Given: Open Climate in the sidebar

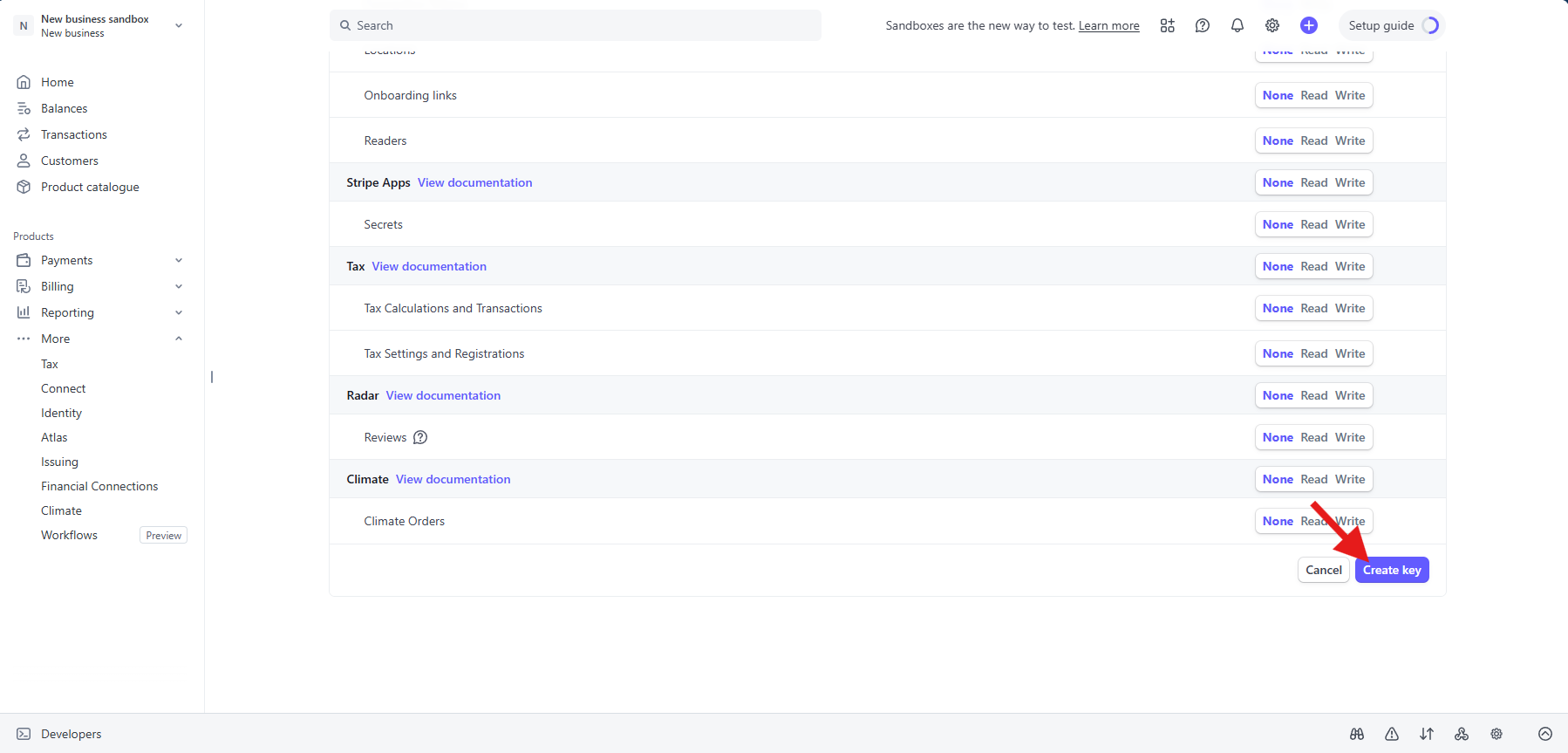Looking at the screenshot, I should (61, 510).
